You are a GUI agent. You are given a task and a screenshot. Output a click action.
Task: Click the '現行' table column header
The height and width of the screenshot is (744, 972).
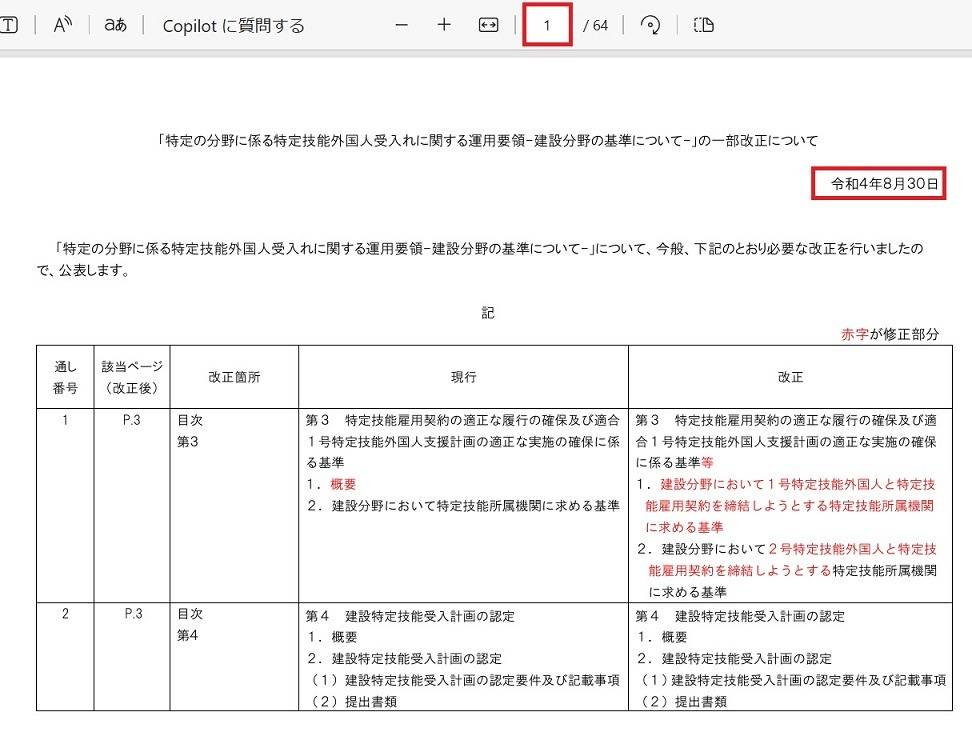[463, 377]
